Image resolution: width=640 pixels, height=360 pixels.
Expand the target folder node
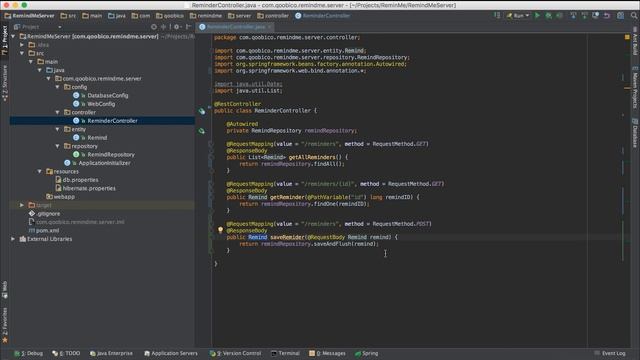[x=22, y=205]
